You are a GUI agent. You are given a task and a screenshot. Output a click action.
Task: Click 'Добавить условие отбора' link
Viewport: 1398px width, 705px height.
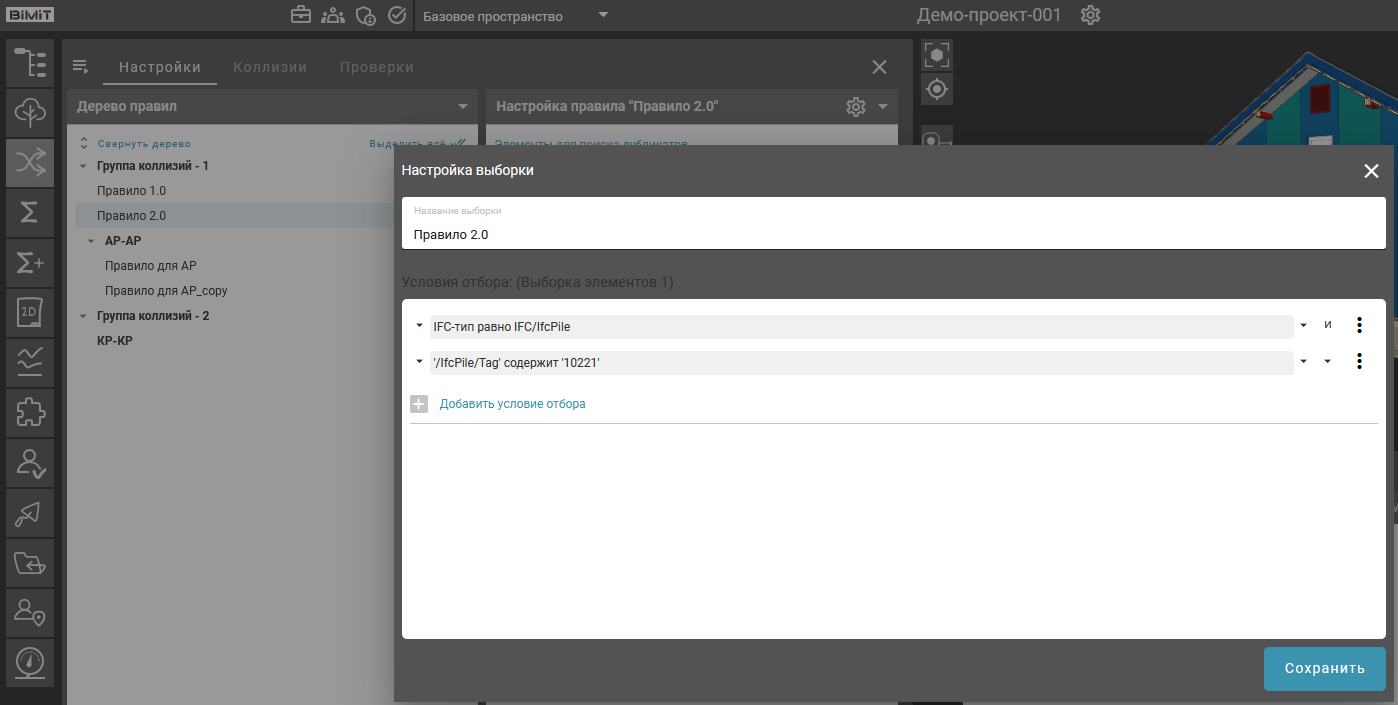[x=512, y=404]
